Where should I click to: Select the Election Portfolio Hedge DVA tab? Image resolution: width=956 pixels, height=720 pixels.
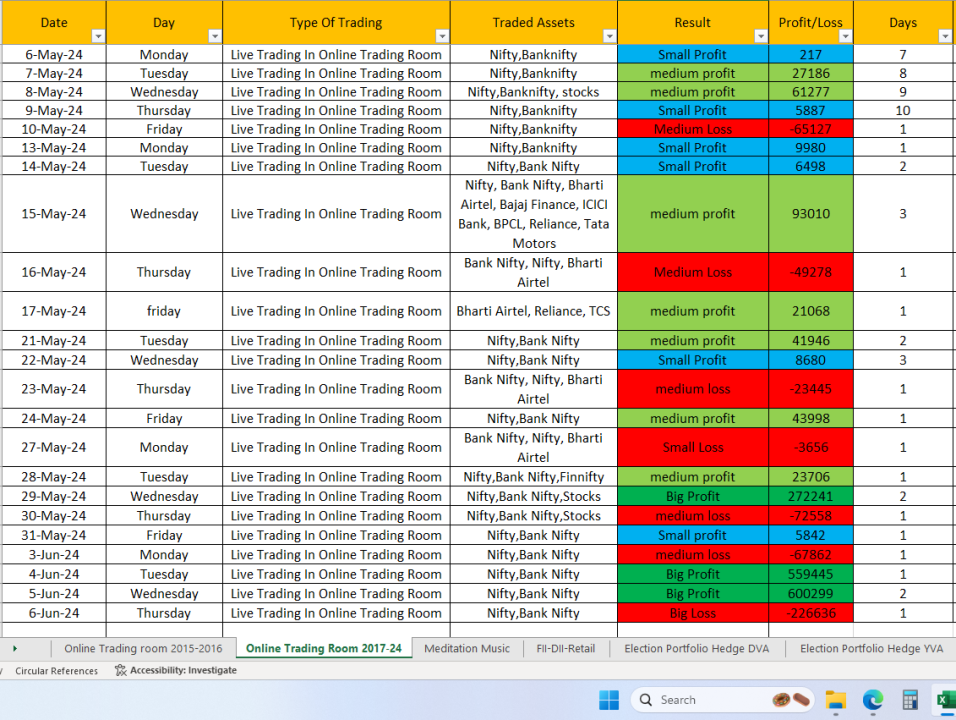(x=697, y=649)
